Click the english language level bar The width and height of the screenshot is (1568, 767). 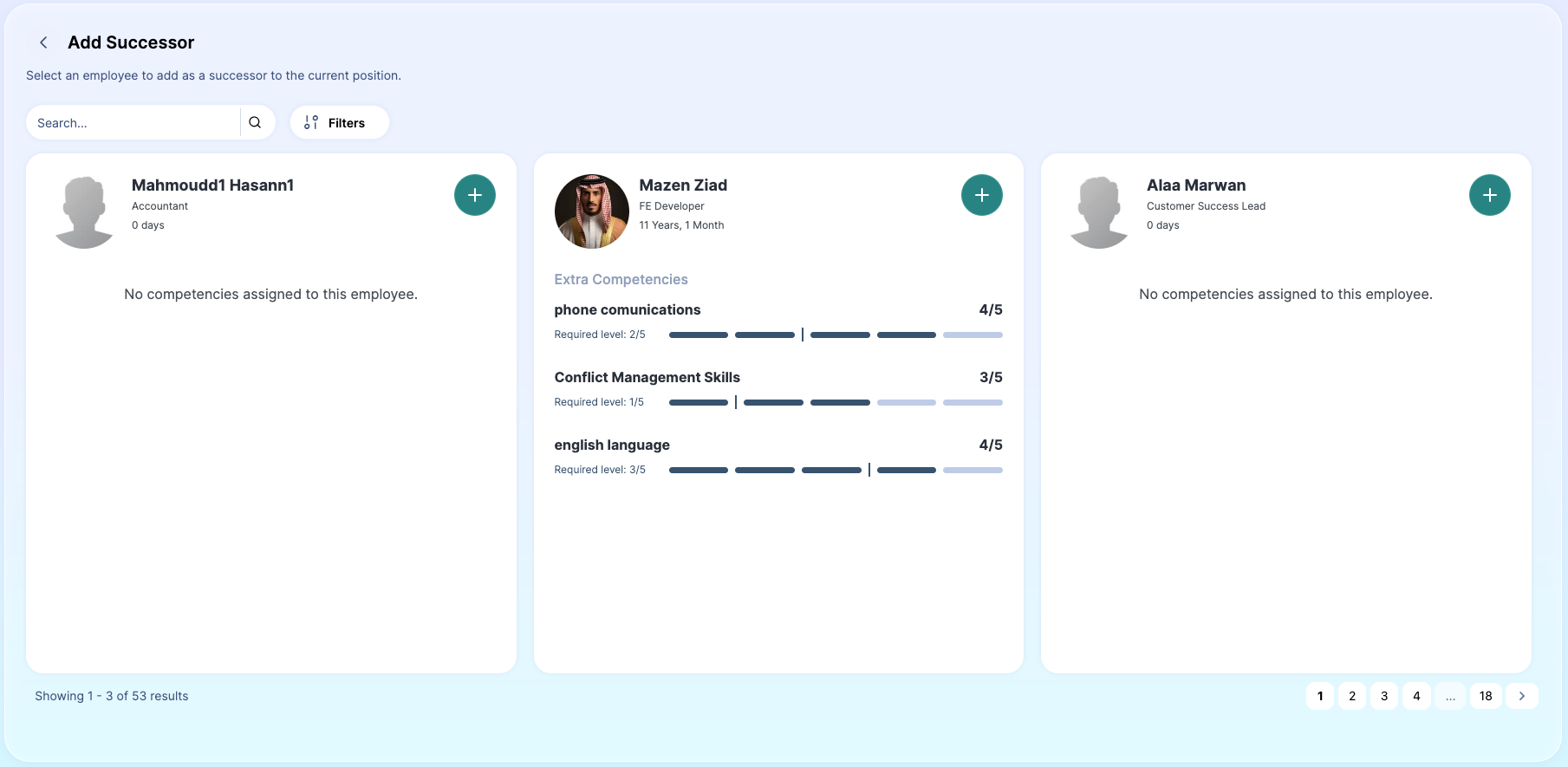pyautogui.click(x=836, y=470)
